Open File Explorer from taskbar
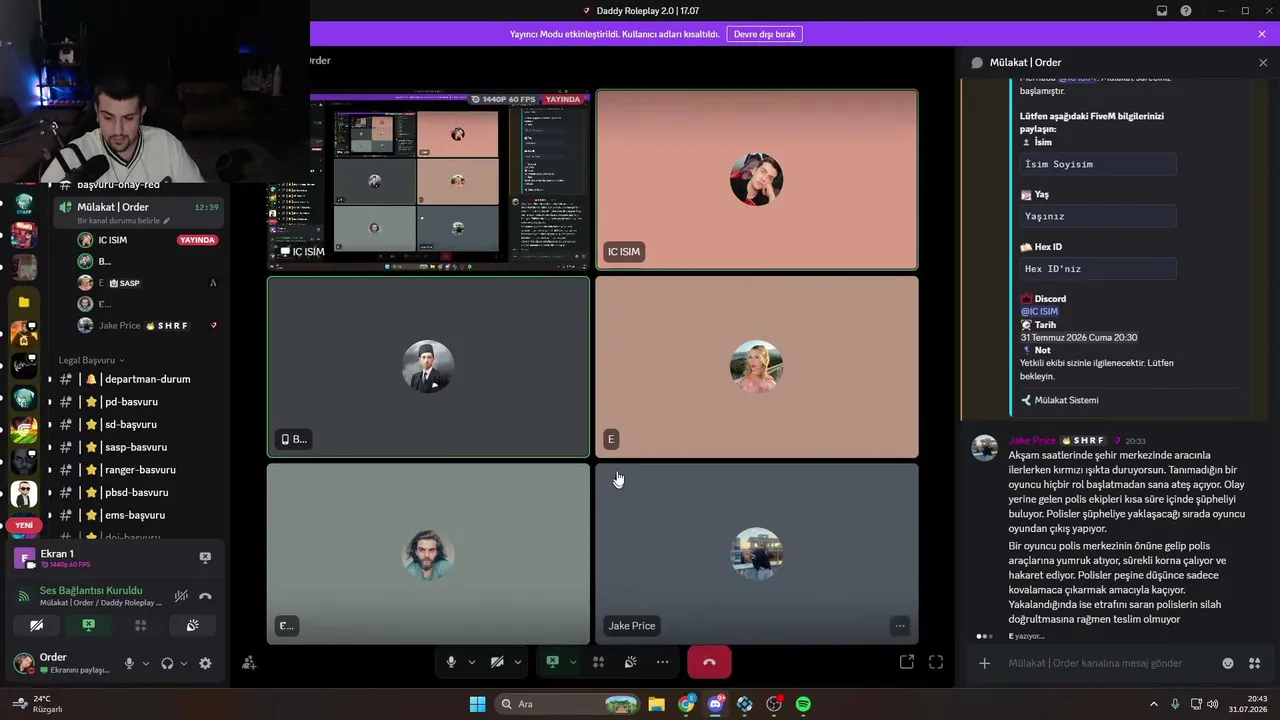Screen dimensions: 1280x720 [x=657, y=704]
